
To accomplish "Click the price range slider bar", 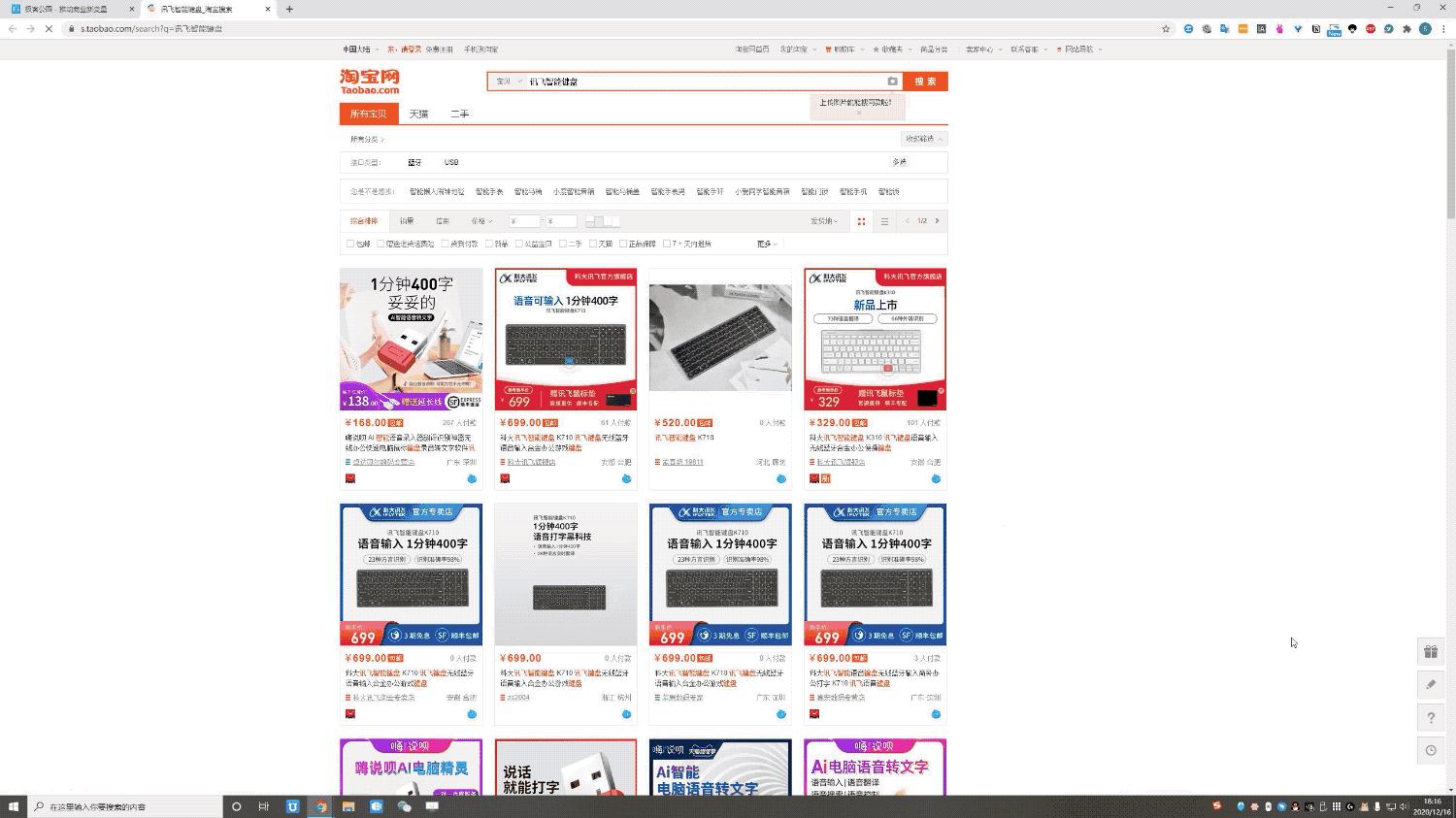I will coord(603,221).
